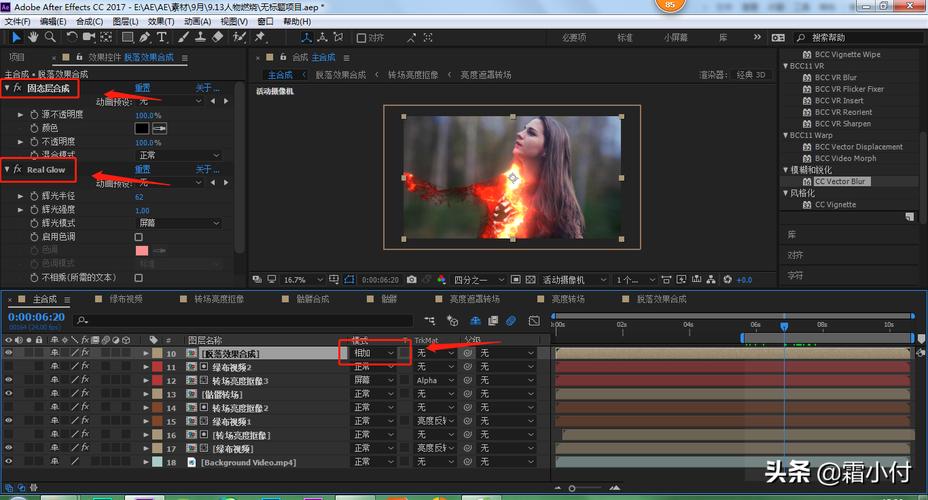Screen dimensions: 928x500
Task: Open the composition flowchart icon
Action: coord(711,280)
